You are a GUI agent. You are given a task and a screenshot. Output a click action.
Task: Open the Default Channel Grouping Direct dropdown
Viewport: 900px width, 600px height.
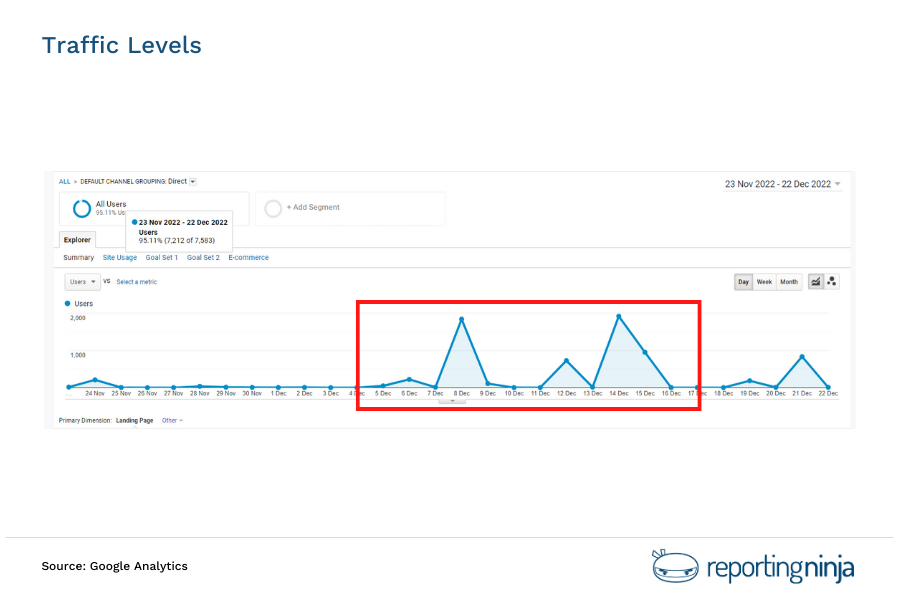pyautogui.click(x=193, y=181)
